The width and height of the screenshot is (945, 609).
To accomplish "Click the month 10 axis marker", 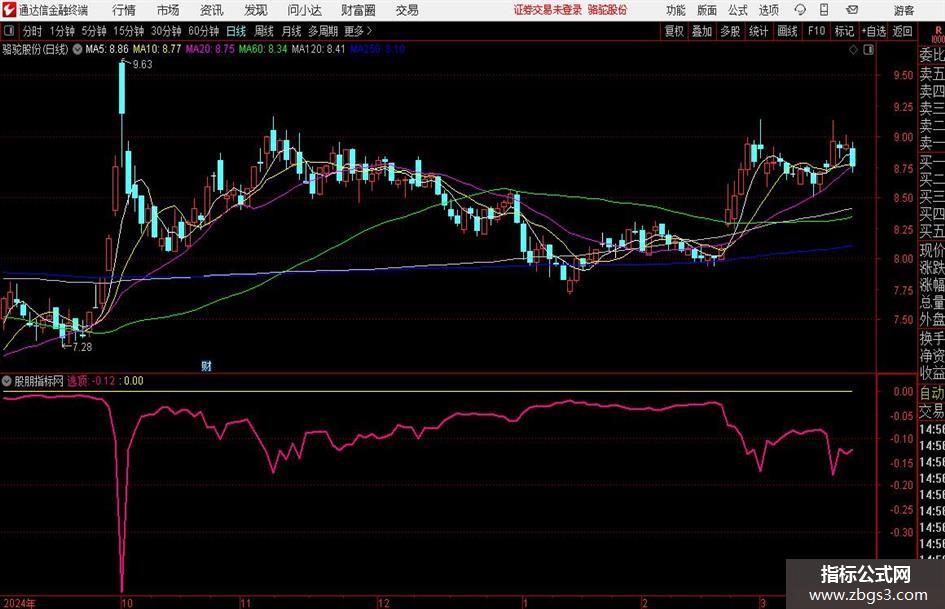I will pyautogui.click(x=127, y=603).
